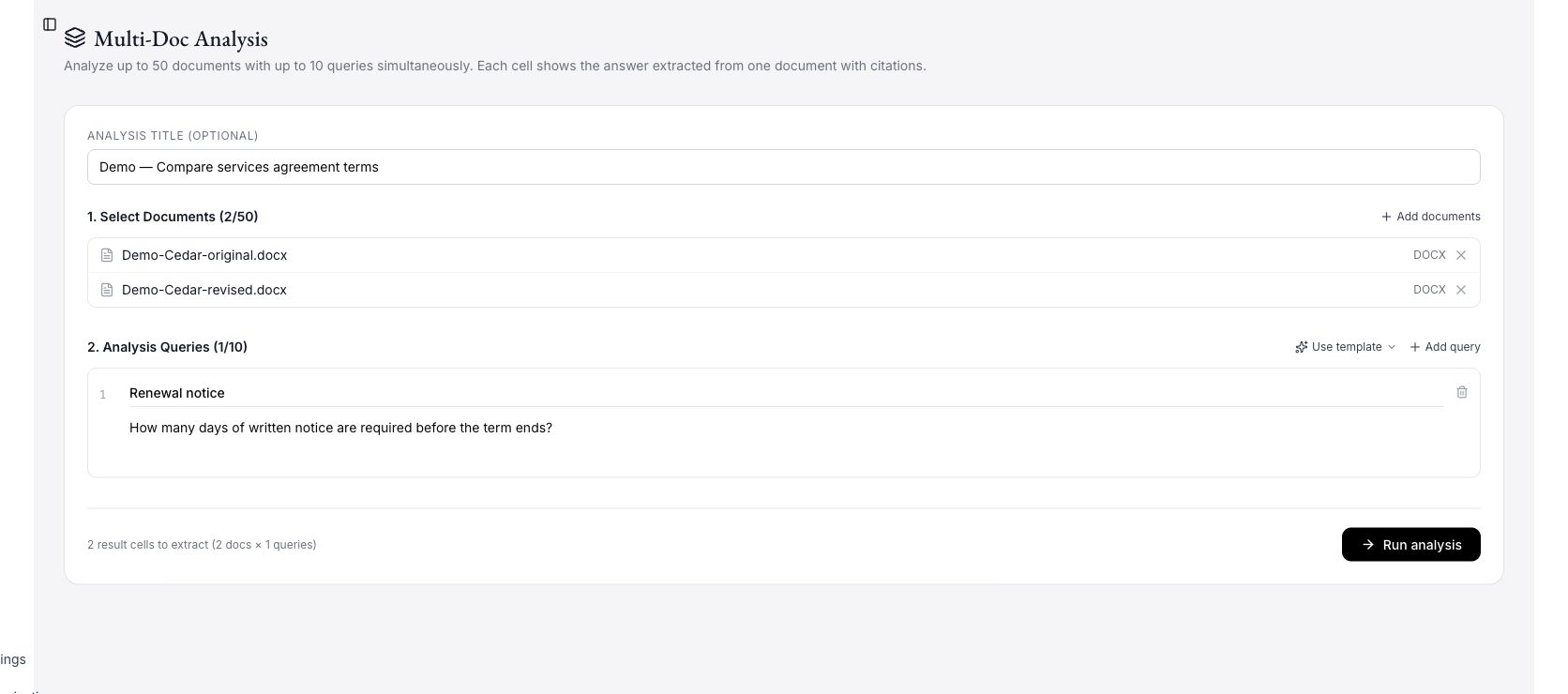Screen dimensions: 1568x694
Task: Click Add documents button
Action: (x=1431, y=217)
